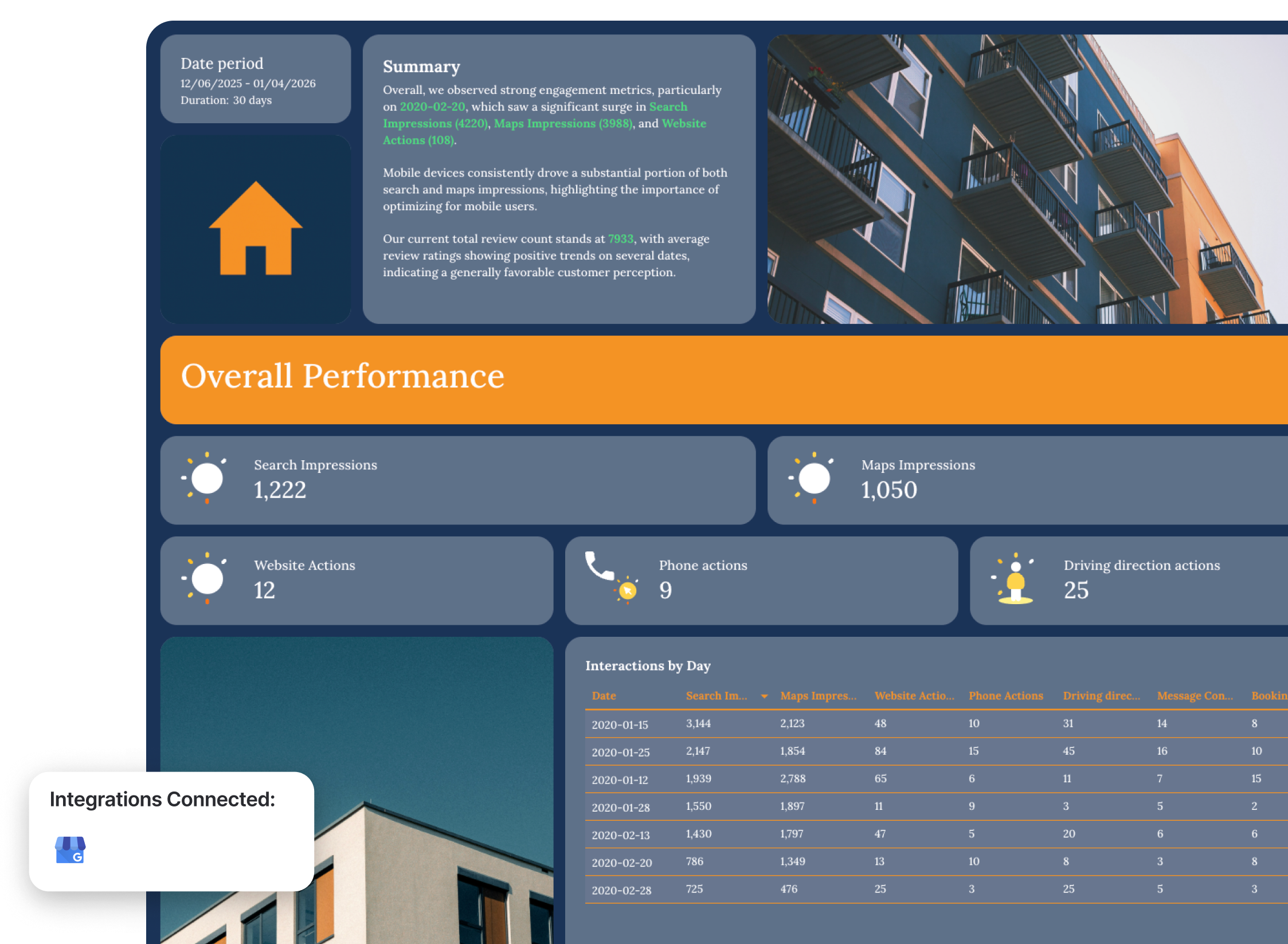Expand the Message Con column header

coord(1195,695)
